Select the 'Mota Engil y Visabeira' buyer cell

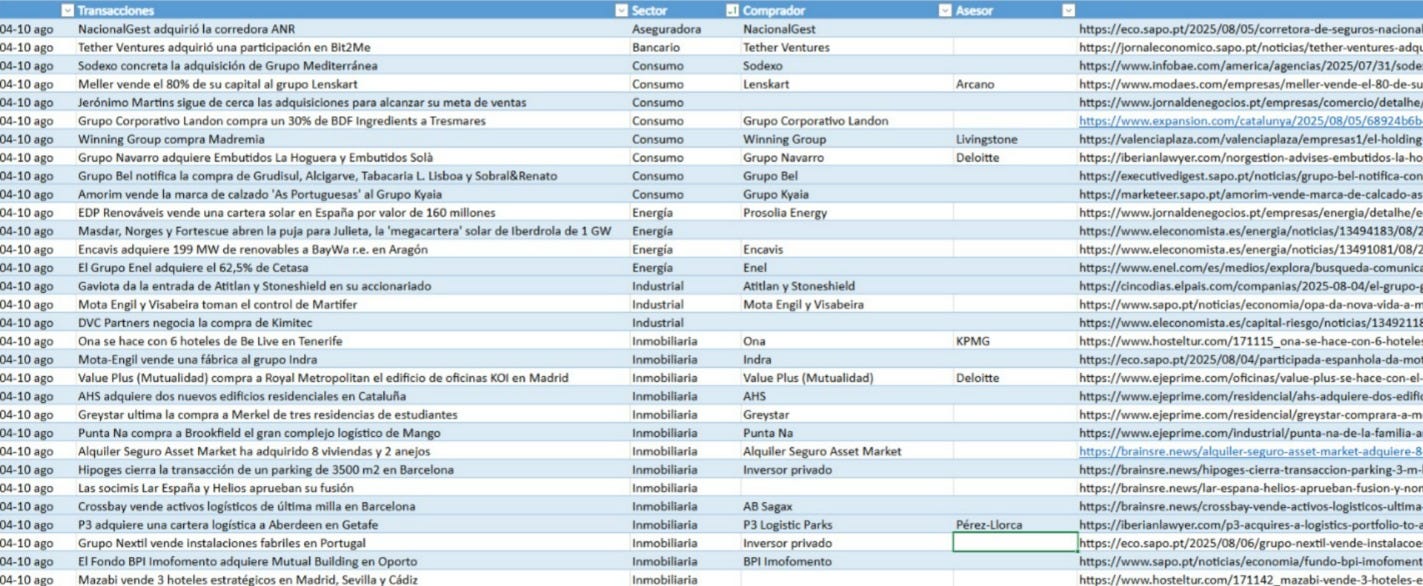click(846, 304)
